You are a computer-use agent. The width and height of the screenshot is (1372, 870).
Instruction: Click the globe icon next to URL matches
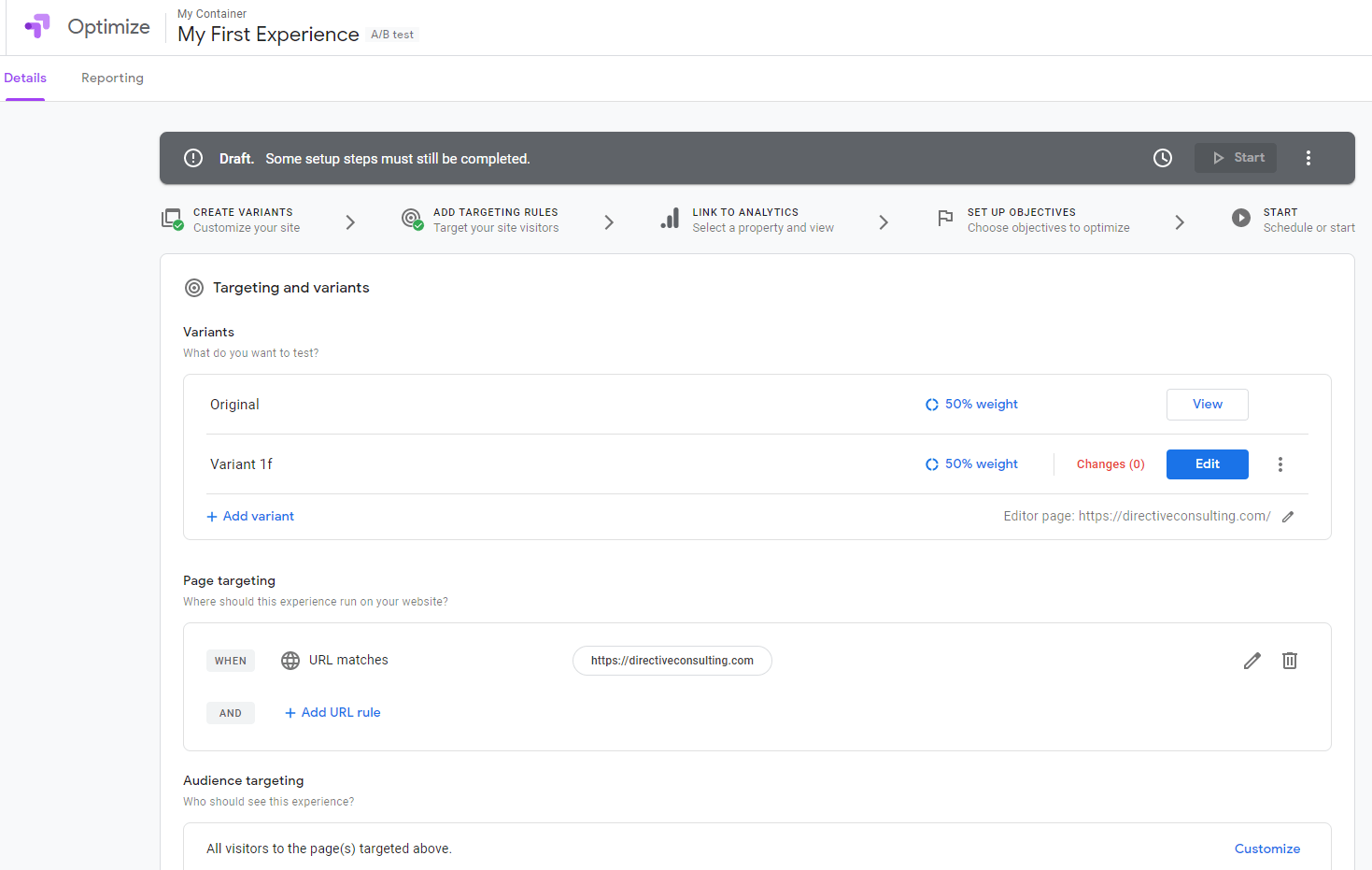point(290,661)
